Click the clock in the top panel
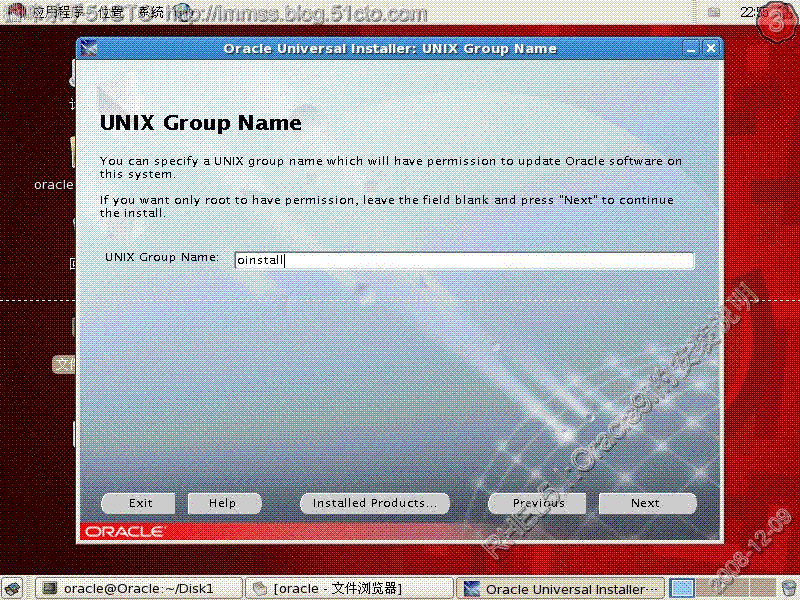800x600 pixels. (x=753, y=12)
